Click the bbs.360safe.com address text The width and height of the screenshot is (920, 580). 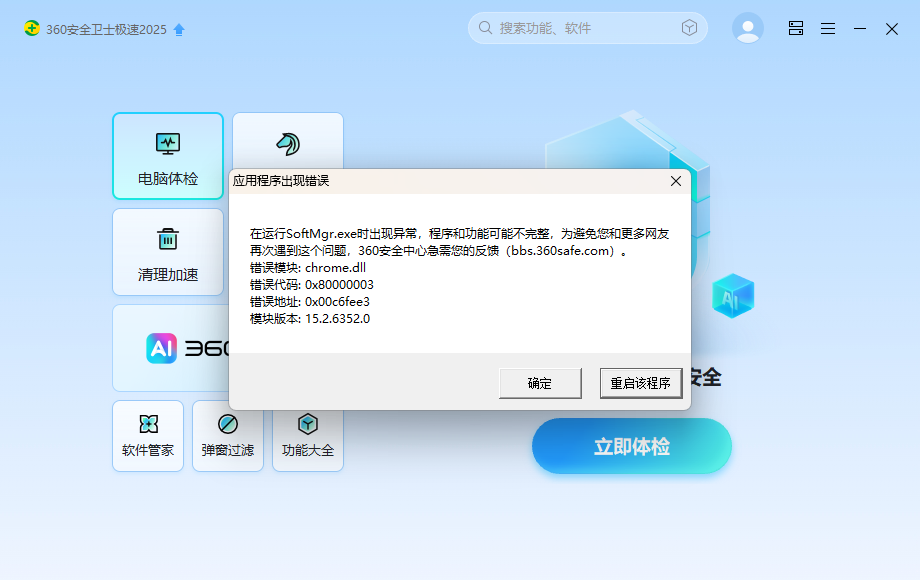click(562, 251)
